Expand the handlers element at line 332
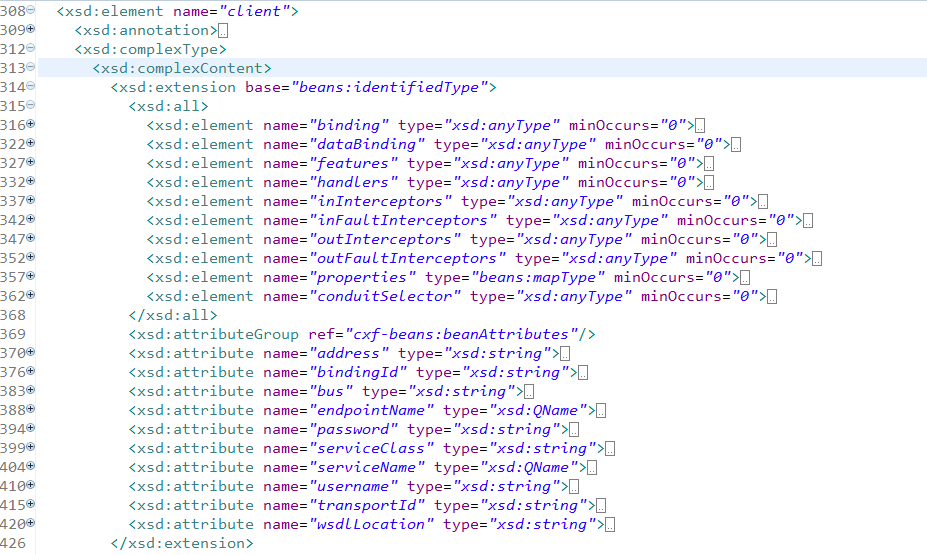Image resolution: width=927 pixels, height=555 pixels. [x=30, y=180]
